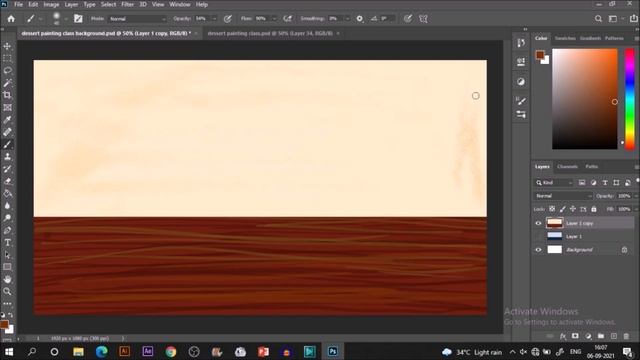Toggle lock all padlock icon
This screenshot has height=360, width=640.
tap(594, 209)
